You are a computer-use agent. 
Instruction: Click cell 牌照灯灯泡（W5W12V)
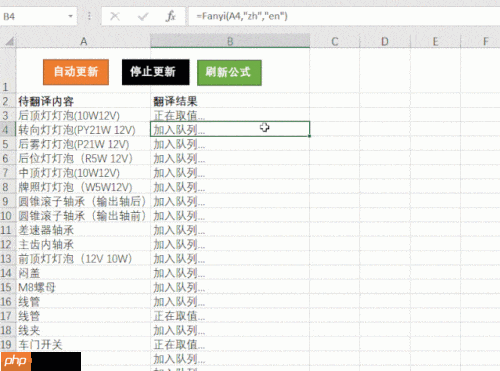point(83,187)
